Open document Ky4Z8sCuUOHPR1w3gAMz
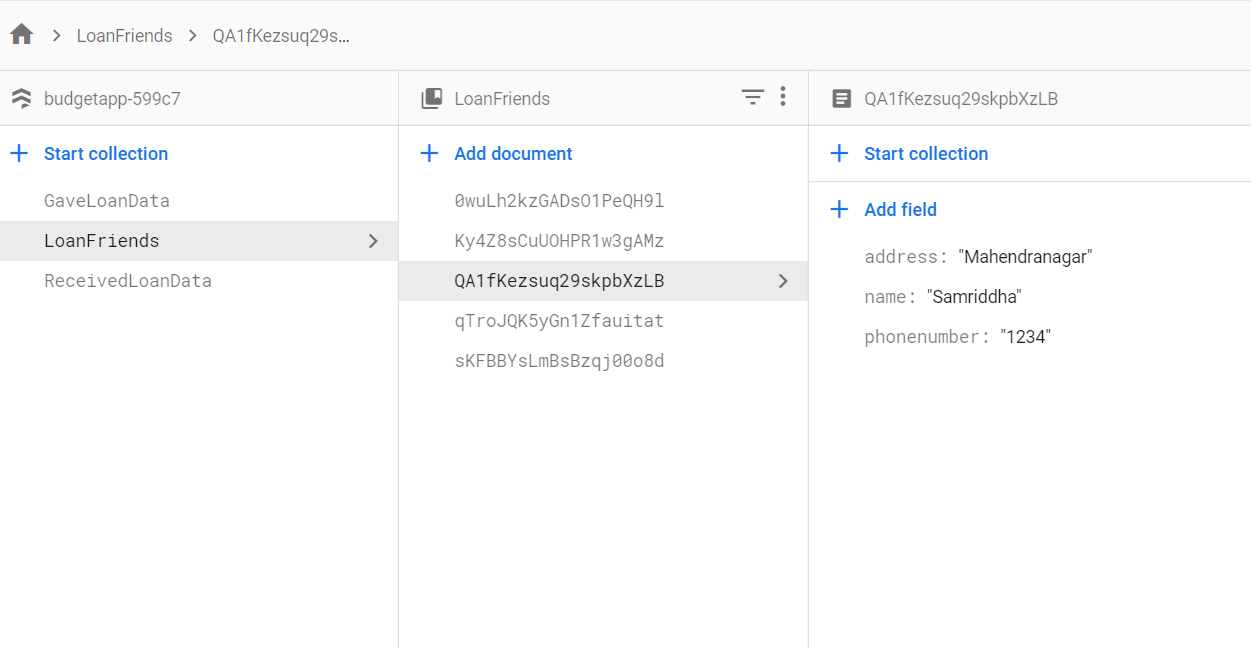Screen dimensions: 1251x648 [559, 241]
